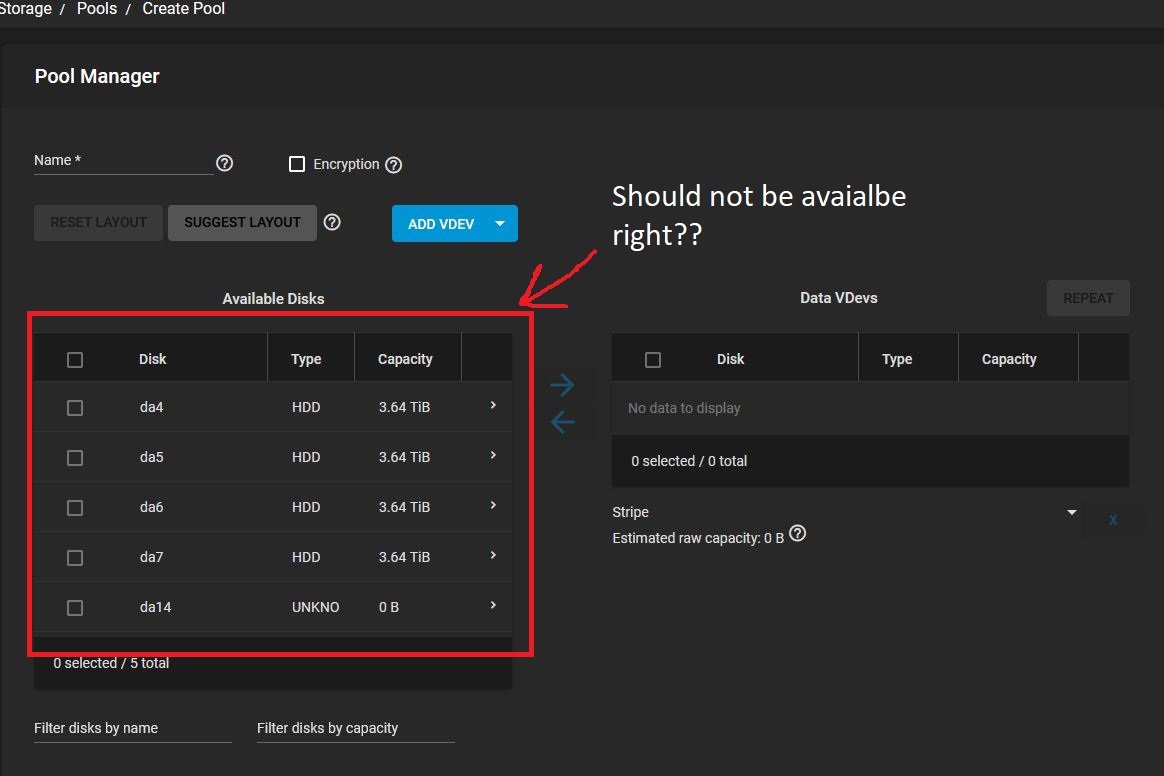Check the da4 disk checkbox

(x=75, y=408)
